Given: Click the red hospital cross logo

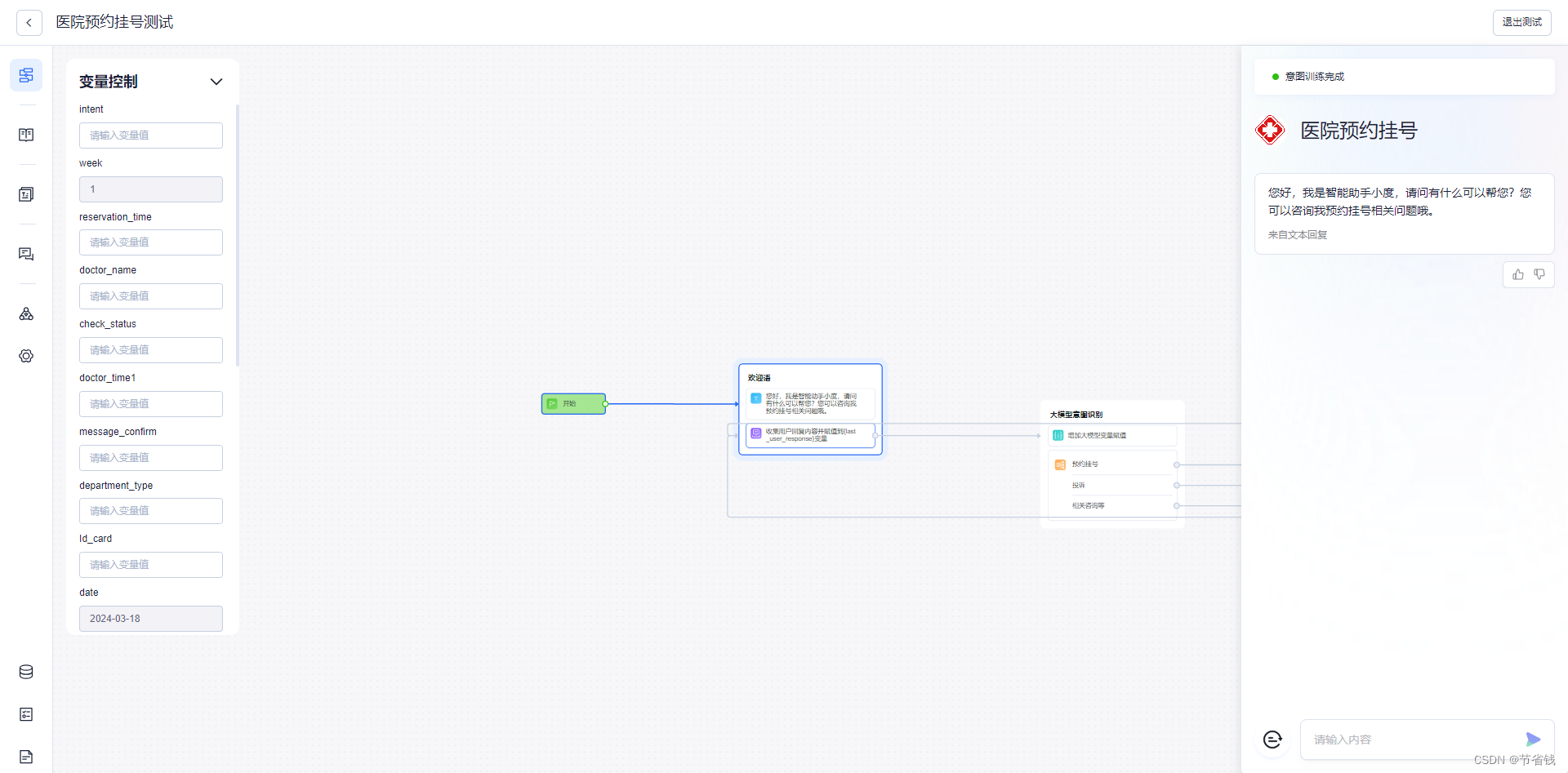Looking at the screenshot, I should pos(1270,130).
